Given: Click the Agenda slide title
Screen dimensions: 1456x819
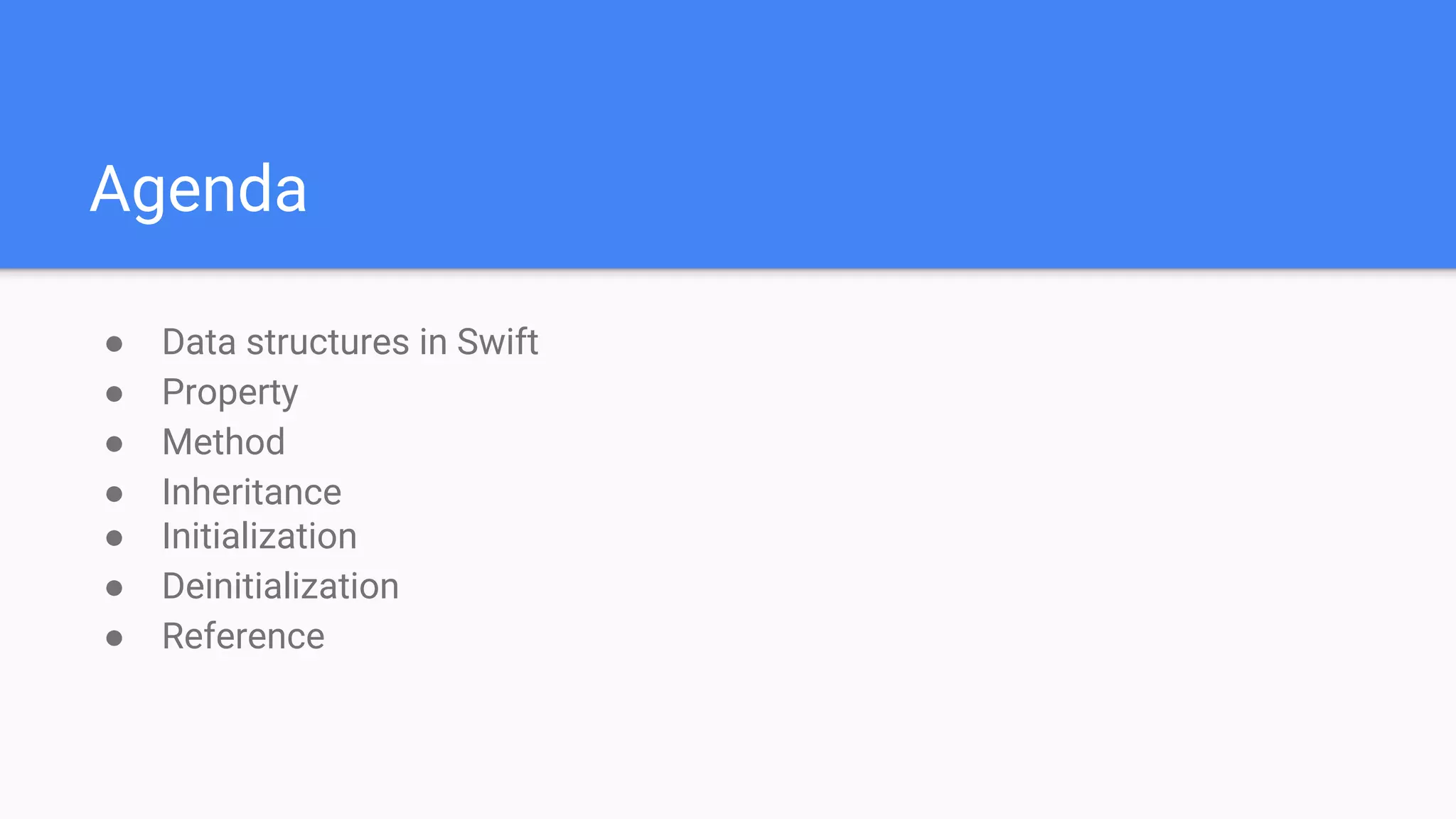Looking at the screenshot, I should click(x=198, y=190).
